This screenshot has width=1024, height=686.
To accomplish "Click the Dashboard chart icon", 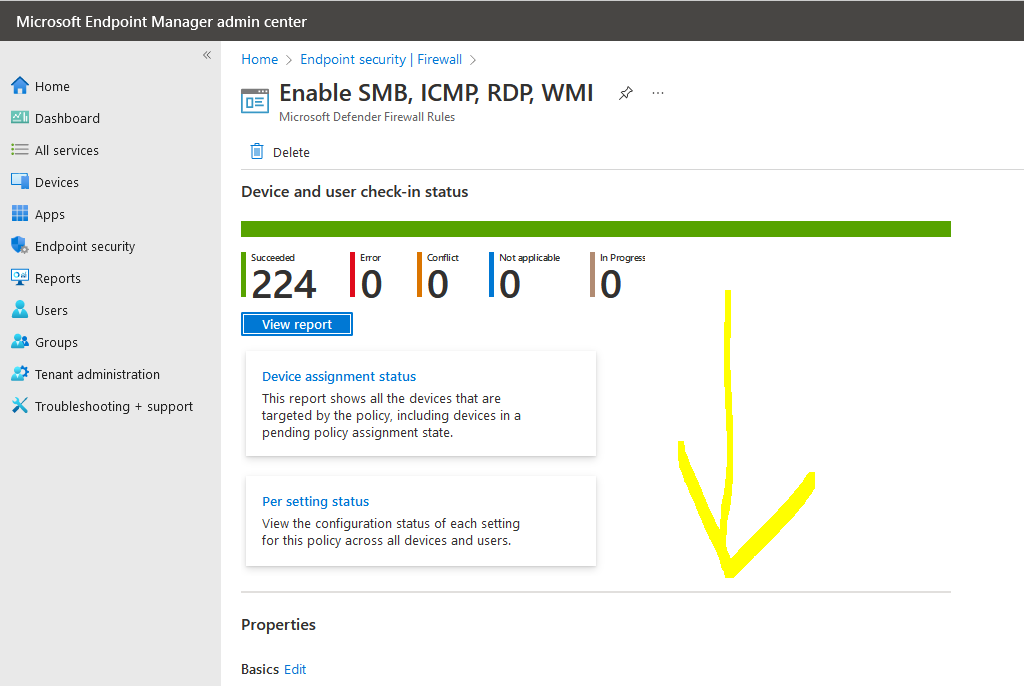I will point(20,118).
